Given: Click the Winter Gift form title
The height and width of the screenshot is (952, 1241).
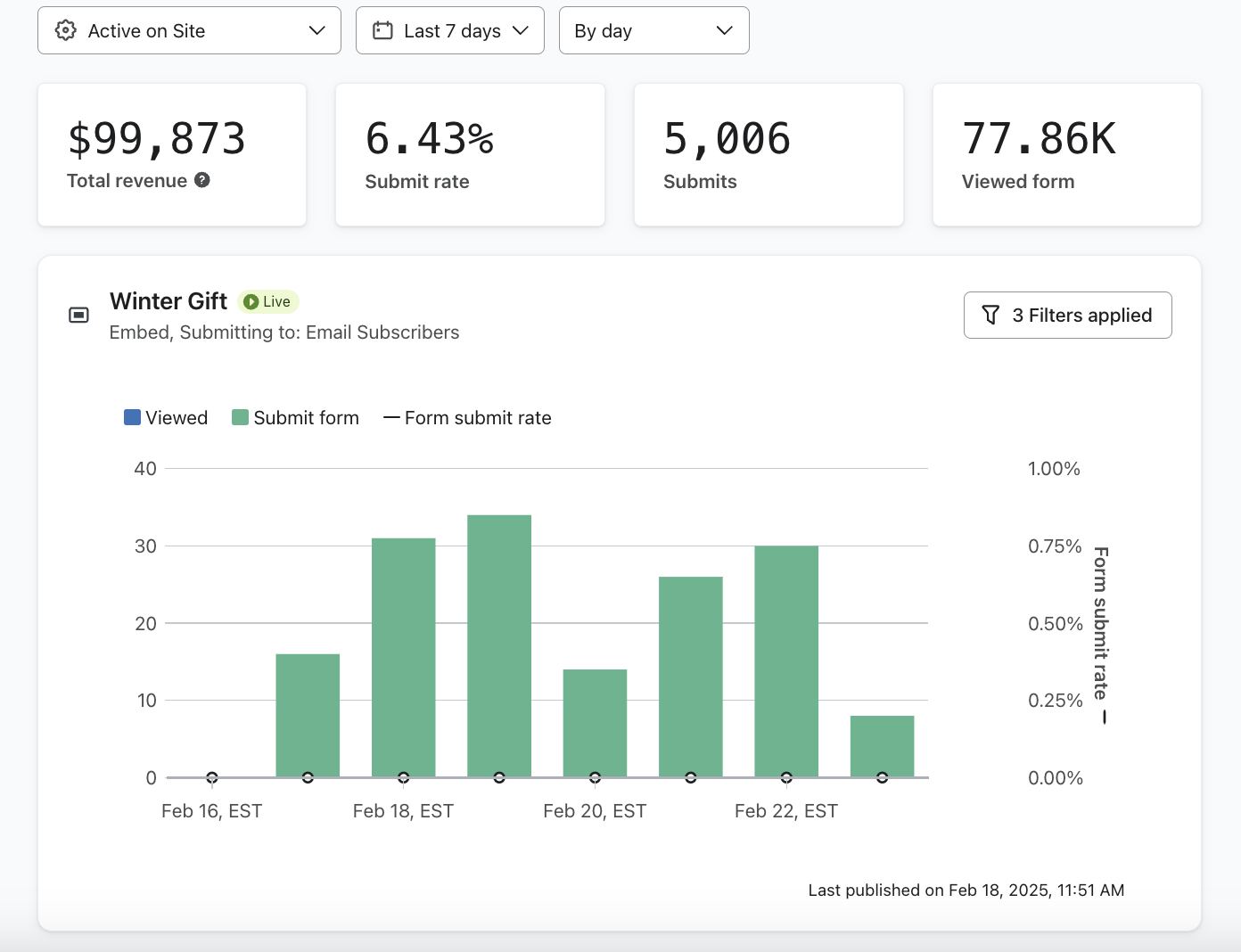Looking at the screenshot, I should [168, 301].
